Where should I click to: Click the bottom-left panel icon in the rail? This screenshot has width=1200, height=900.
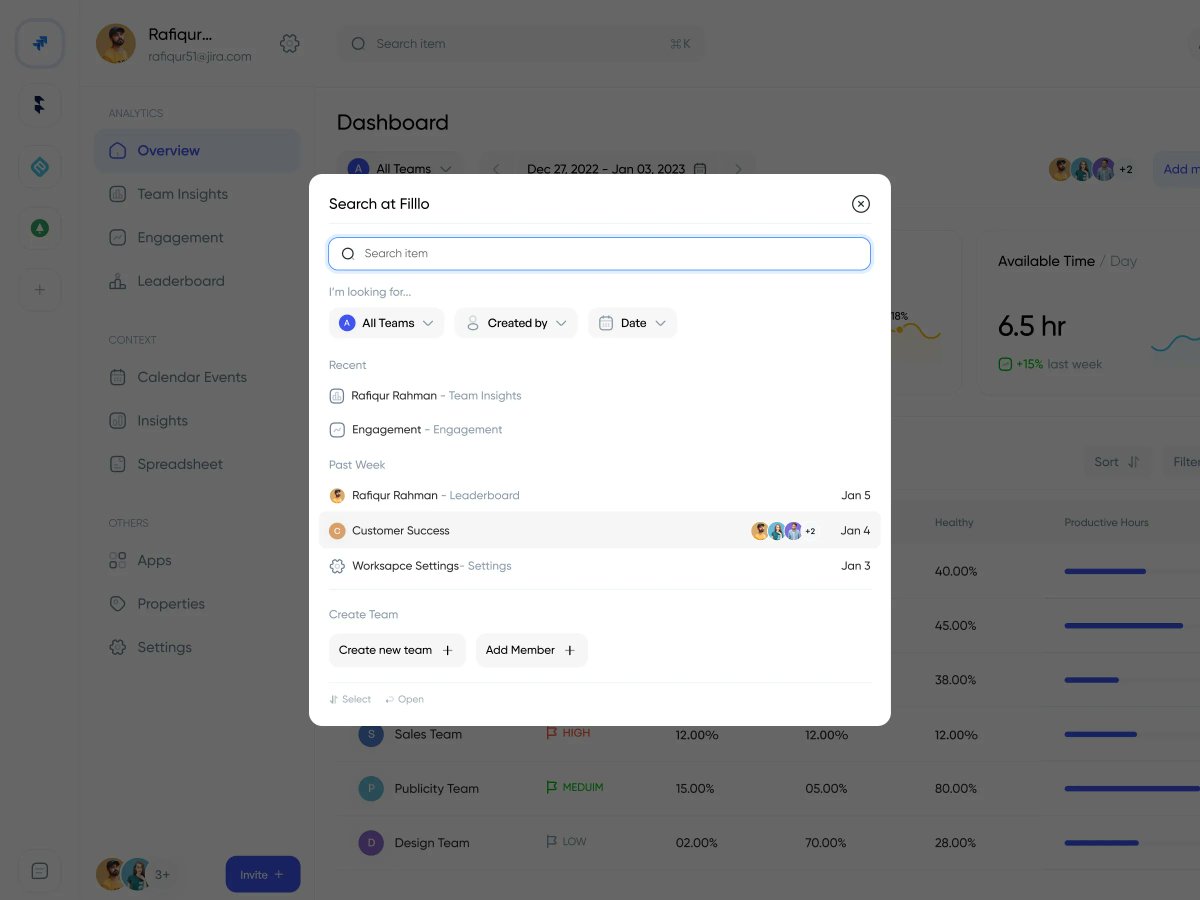tap(40, 871)
